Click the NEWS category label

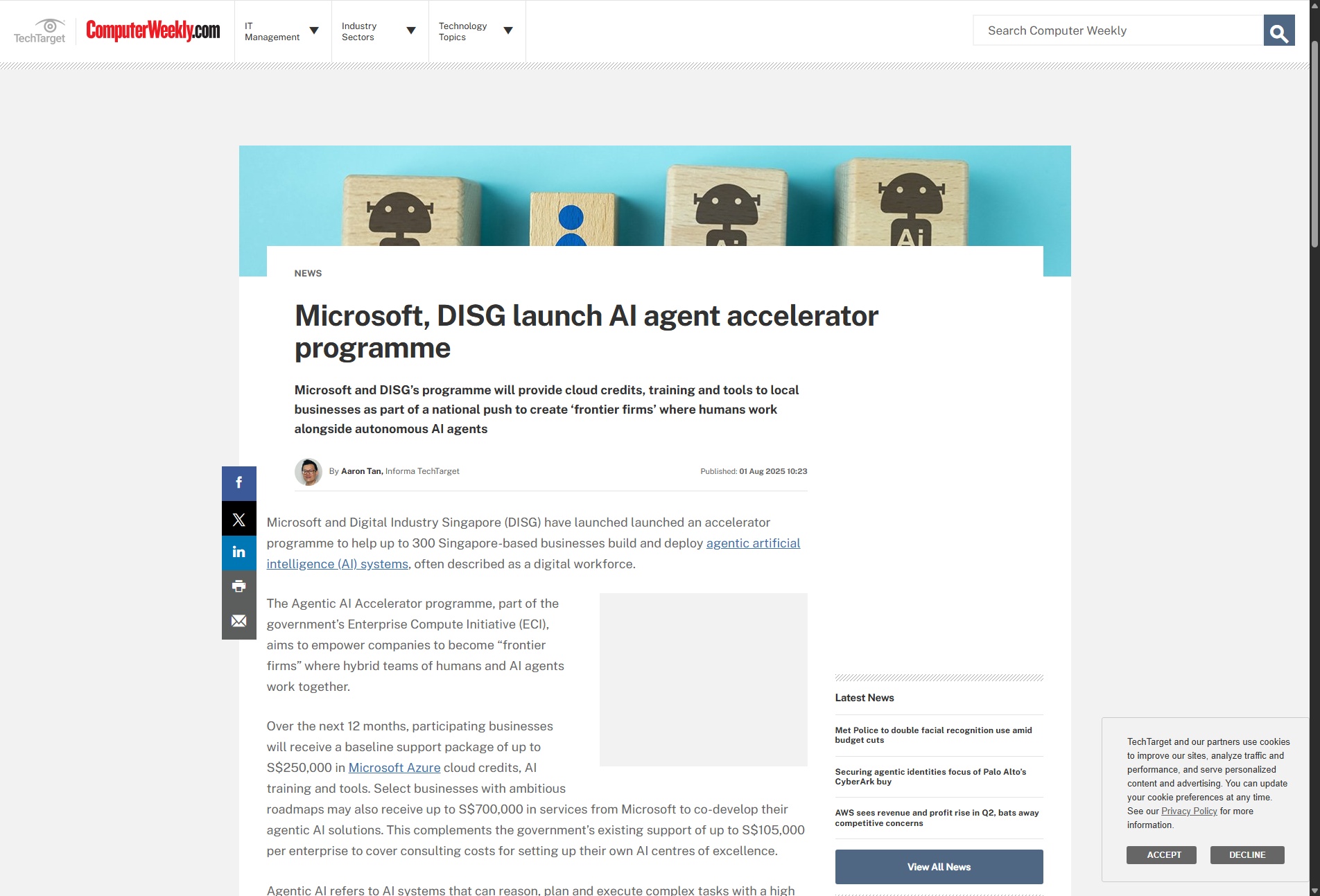pos(308,273)
